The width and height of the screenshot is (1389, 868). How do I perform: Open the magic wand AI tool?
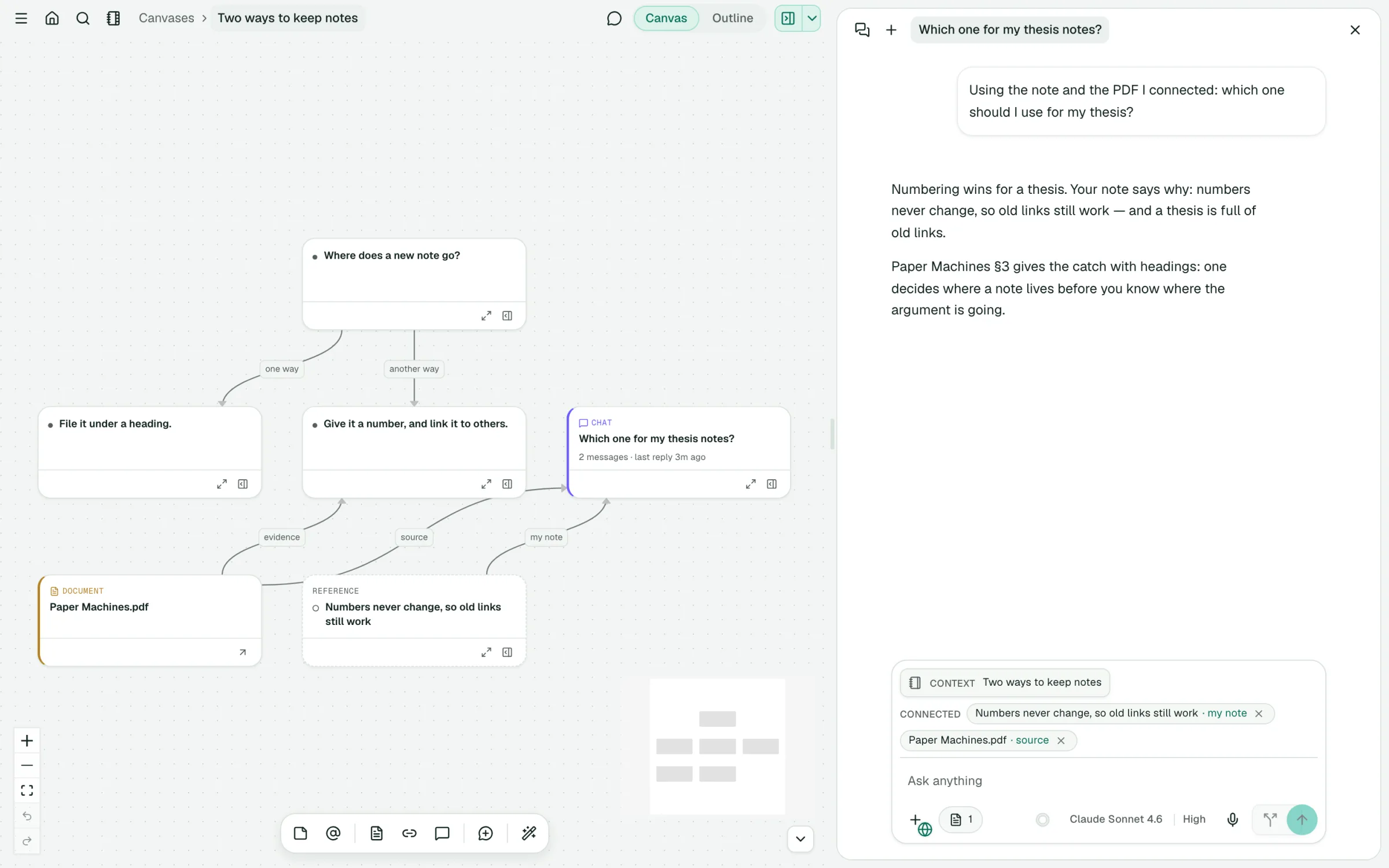point(529,833)
